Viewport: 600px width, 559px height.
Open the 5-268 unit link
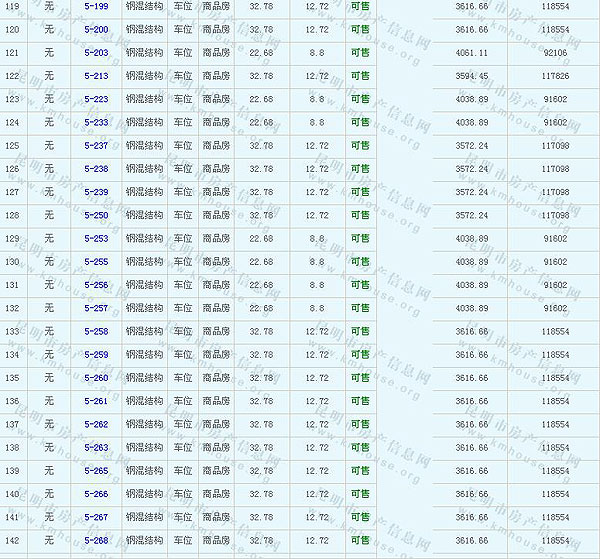96,540
